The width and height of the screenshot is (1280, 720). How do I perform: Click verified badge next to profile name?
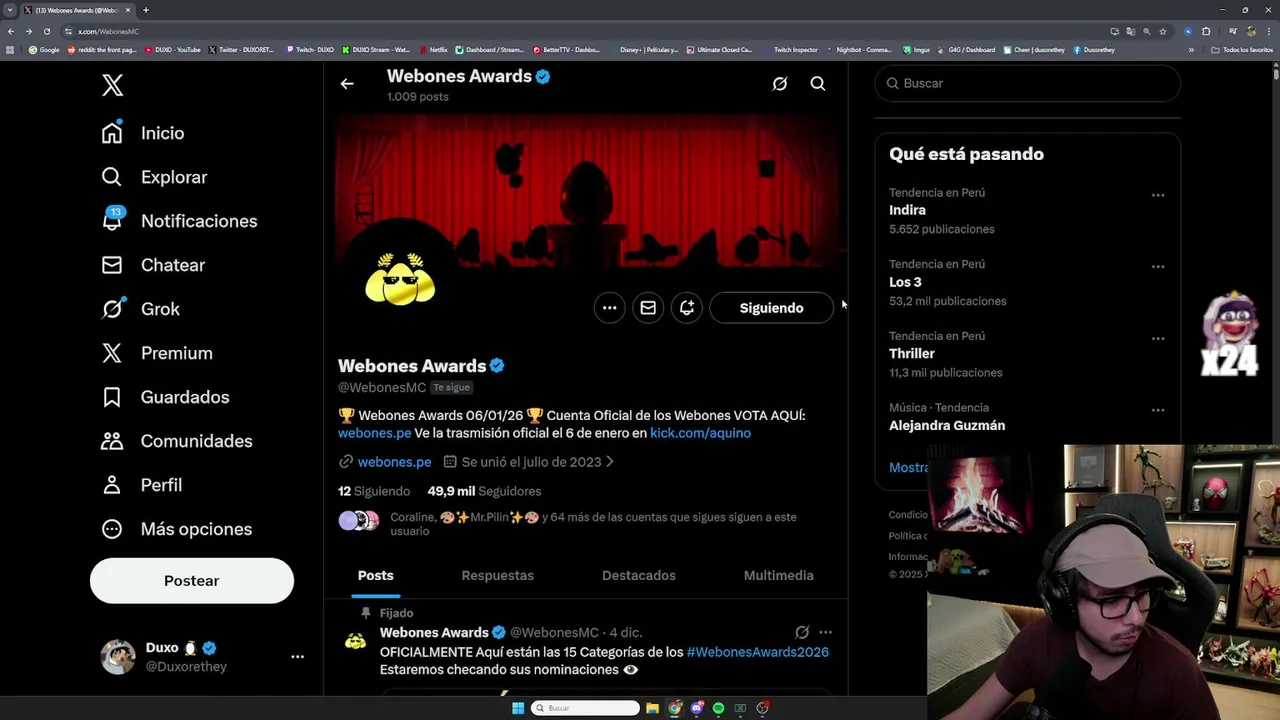pos(497,366)
